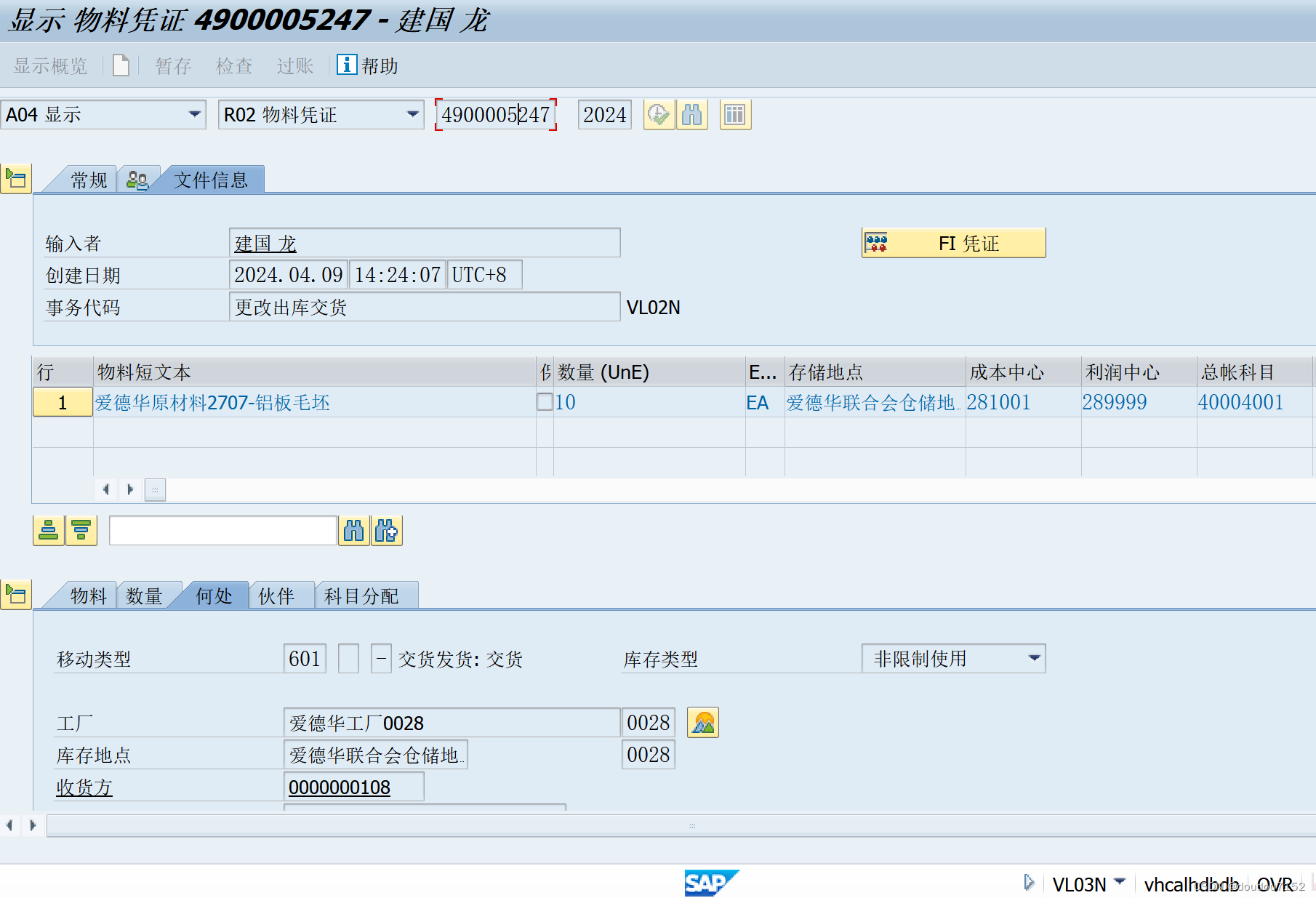Toggle the checkbox in the quantity column of row 1
This screenshot has width=1316, height=898.
tap(544, 401)
